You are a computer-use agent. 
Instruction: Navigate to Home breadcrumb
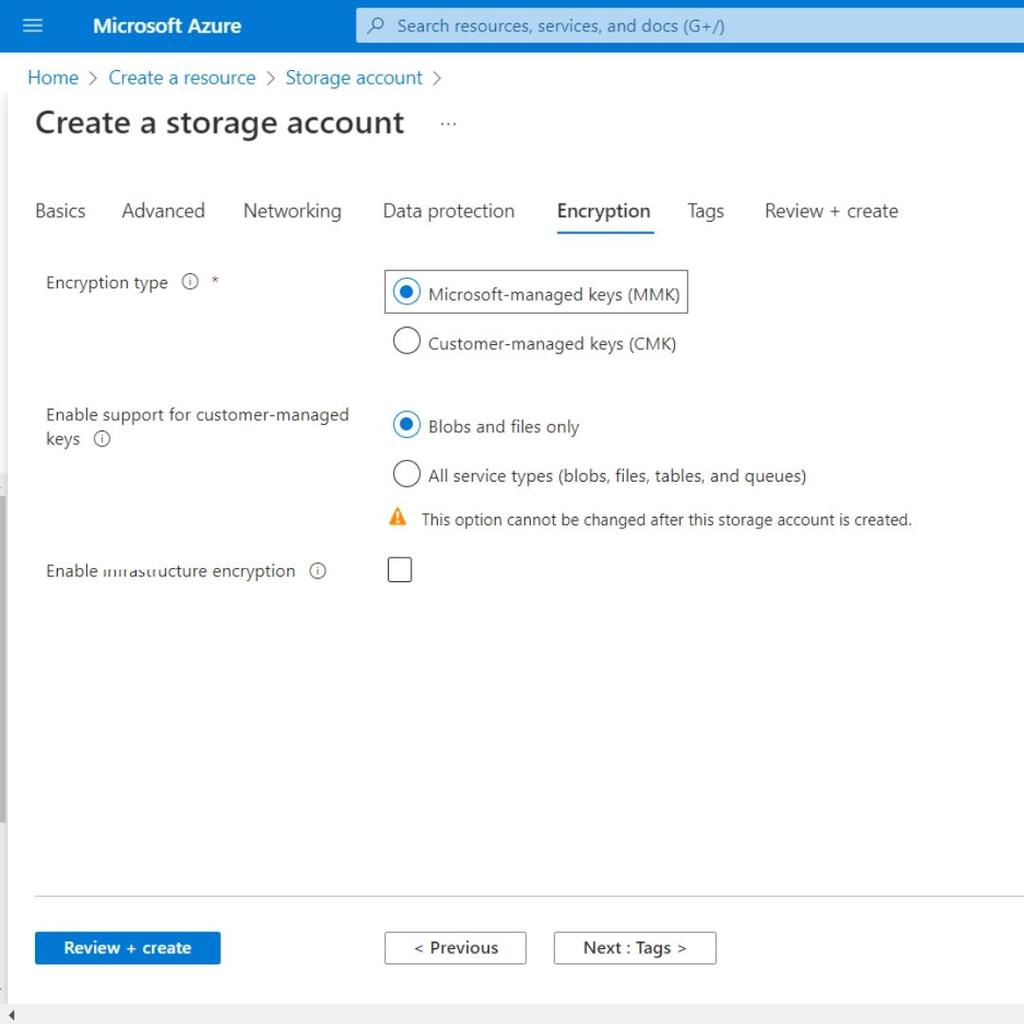pos(53,78)
